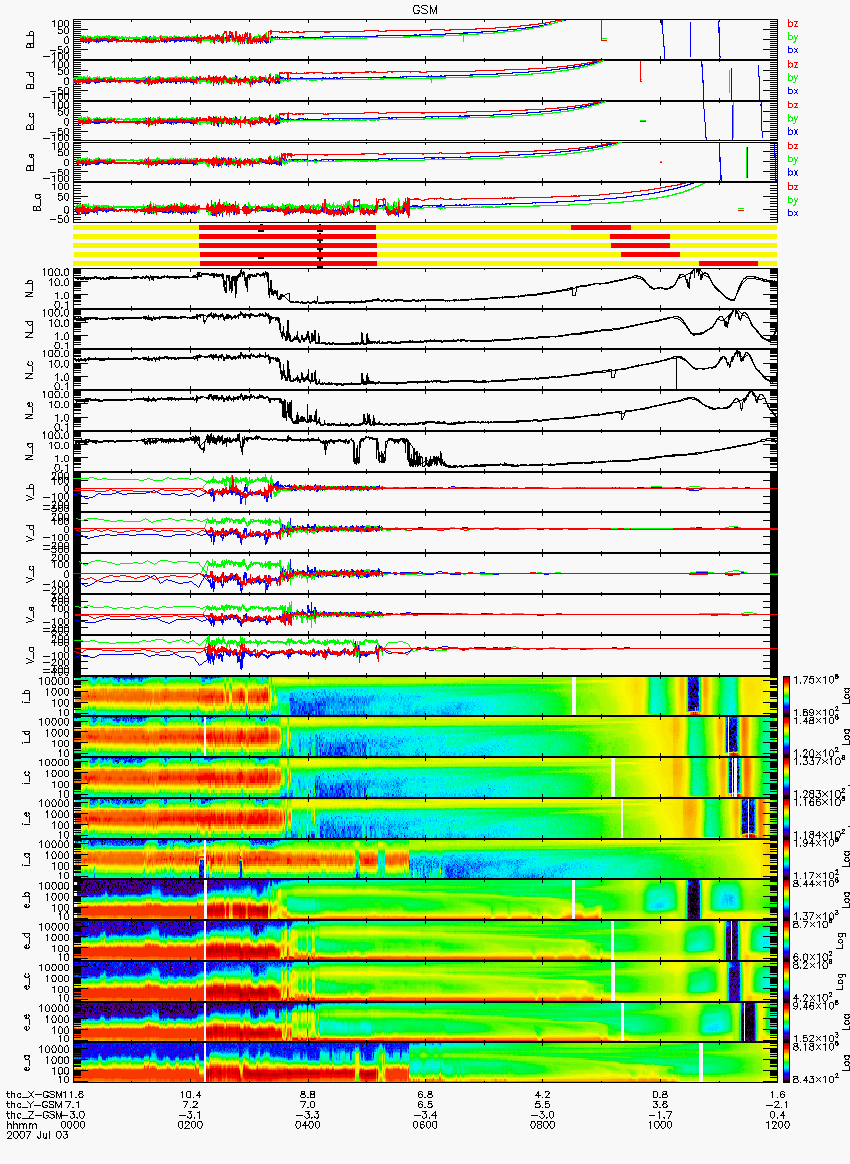Click the e_e electron spectrogram label

27,1022
